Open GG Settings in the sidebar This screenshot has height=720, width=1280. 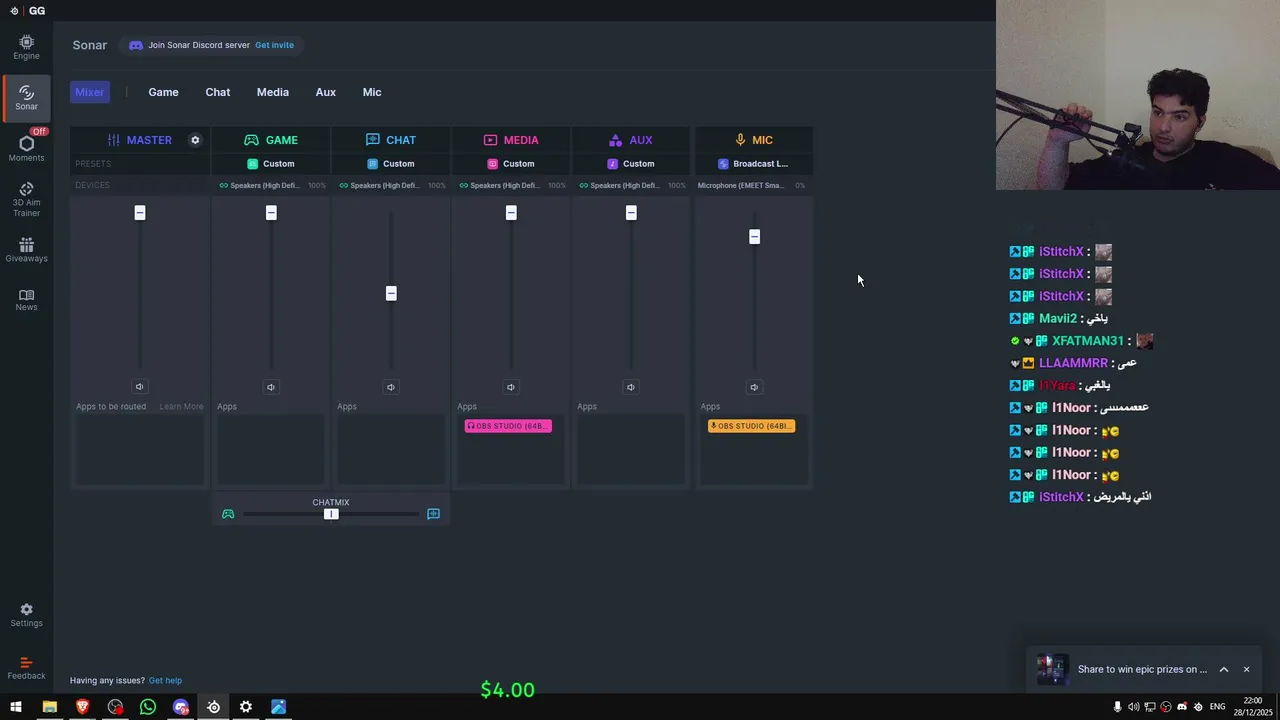pyautogui.click(x=26, y=615)
